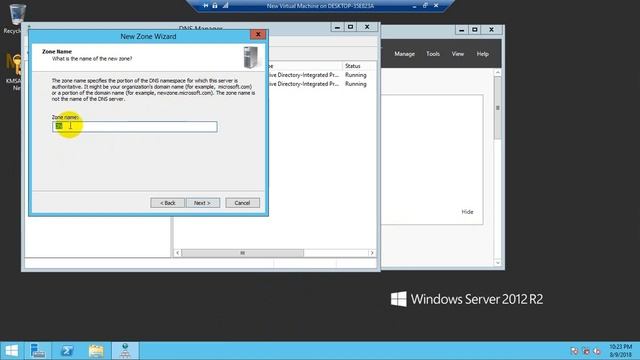Cancel the New Zone Wizard
Image resolution: width=640 pixels, height=360 pixels.
(242, 203)
